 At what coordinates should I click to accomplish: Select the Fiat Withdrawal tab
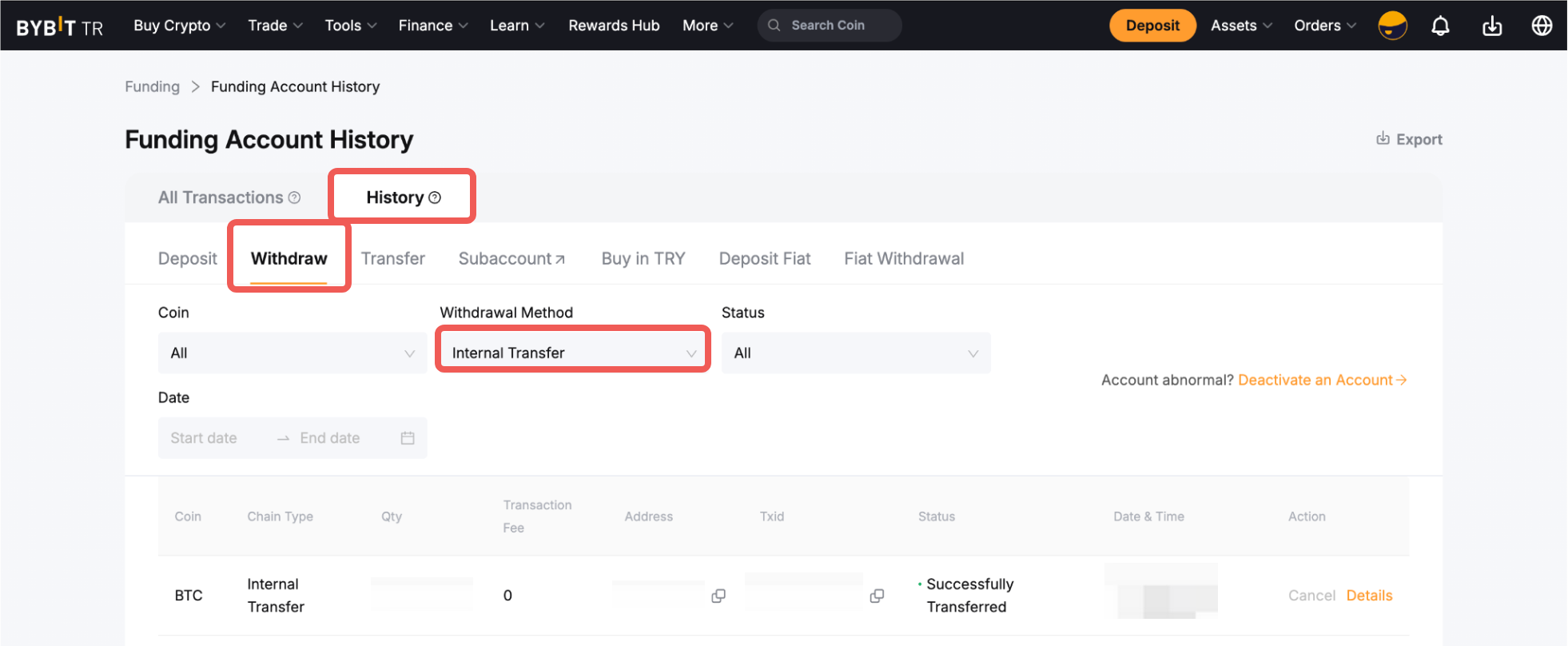tap(904, 259)
